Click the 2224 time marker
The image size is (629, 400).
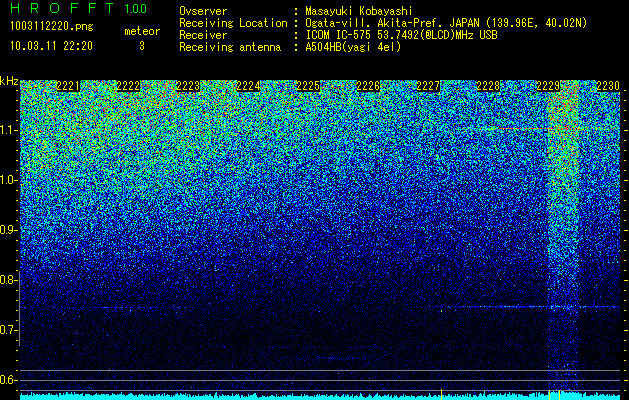click(x=248, y=86)
